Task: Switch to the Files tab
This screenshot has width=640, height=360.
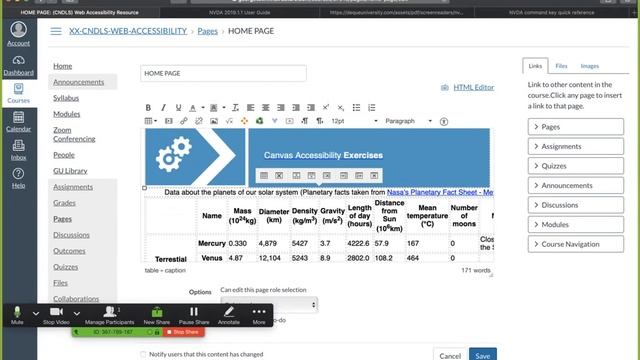Action: point(561,66)
